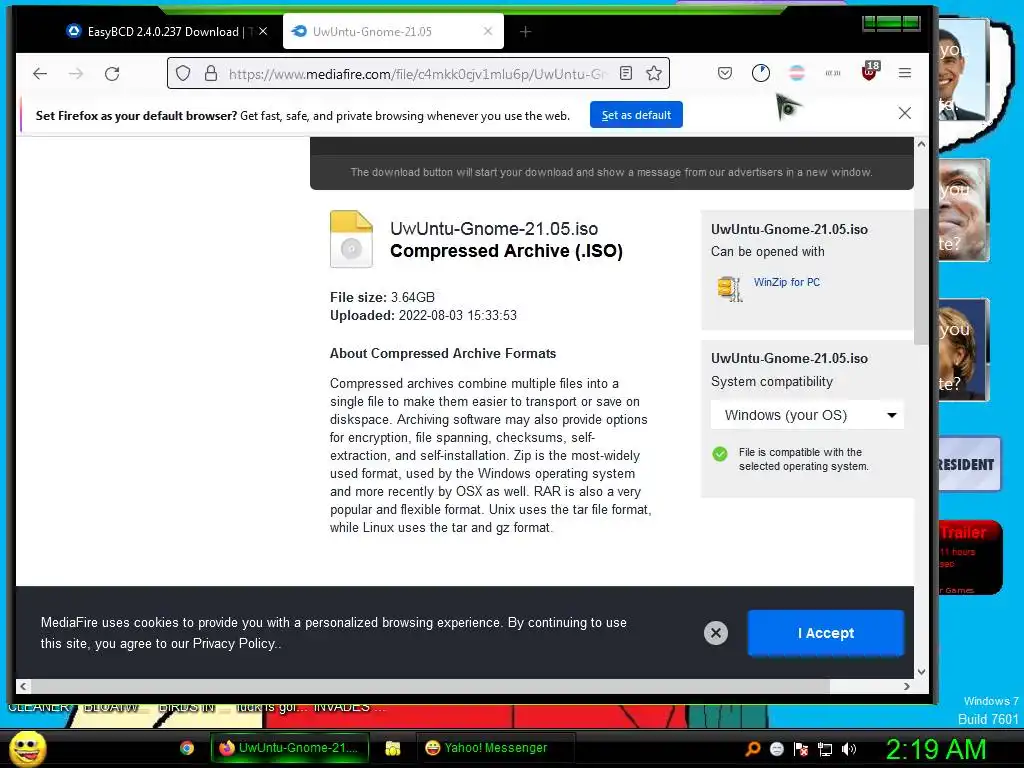Click the green window control bars
This screenshot has height=768, width=1024.
[x=891, y=24]
